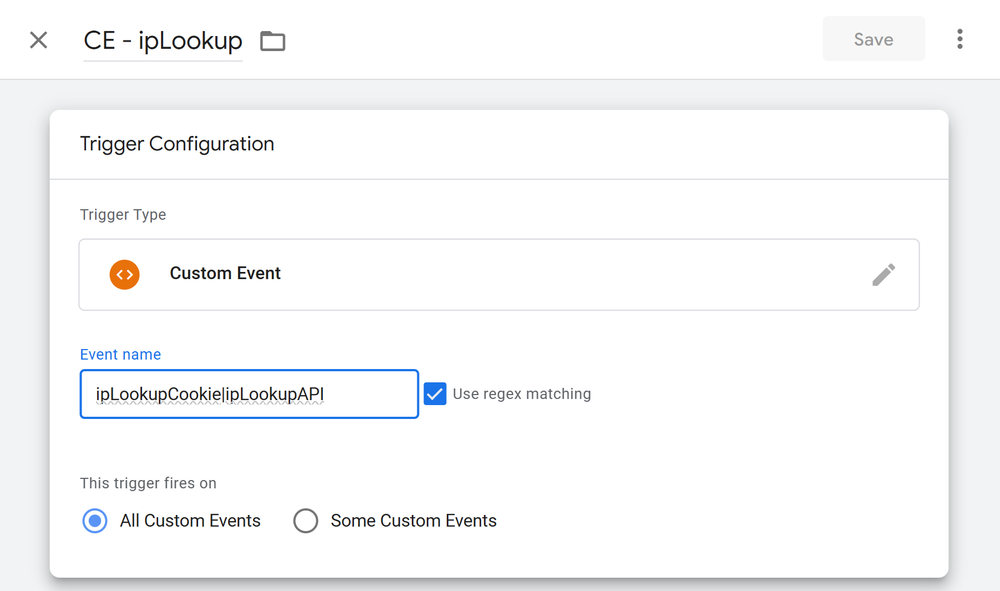Click the "Custom Event" bold text
Screen dimensions: 1000x591
[x=225, y=274]
